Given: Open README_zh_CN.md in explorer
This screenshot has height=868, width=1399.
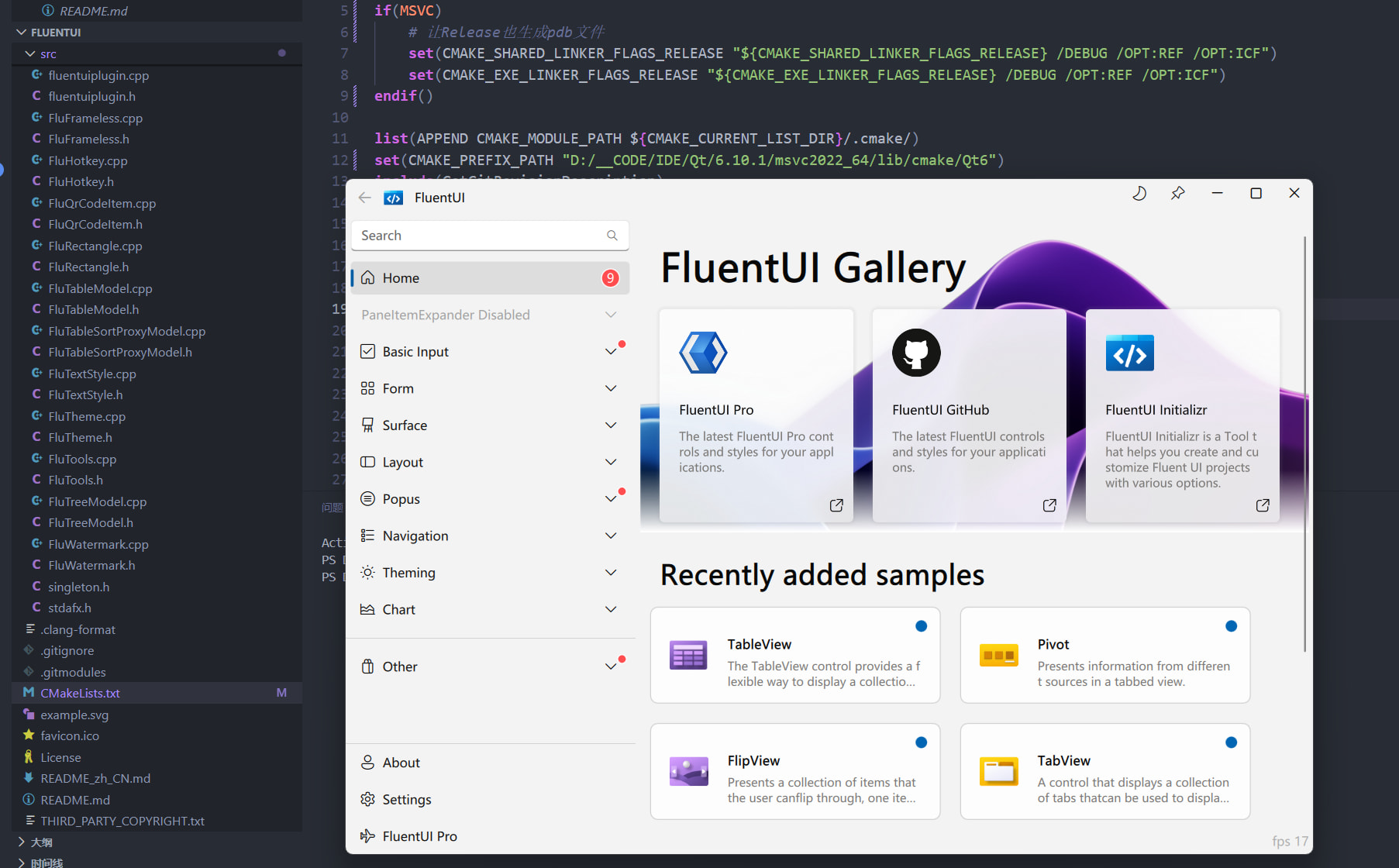Looking at the screenshot, I should pos(157,778).
